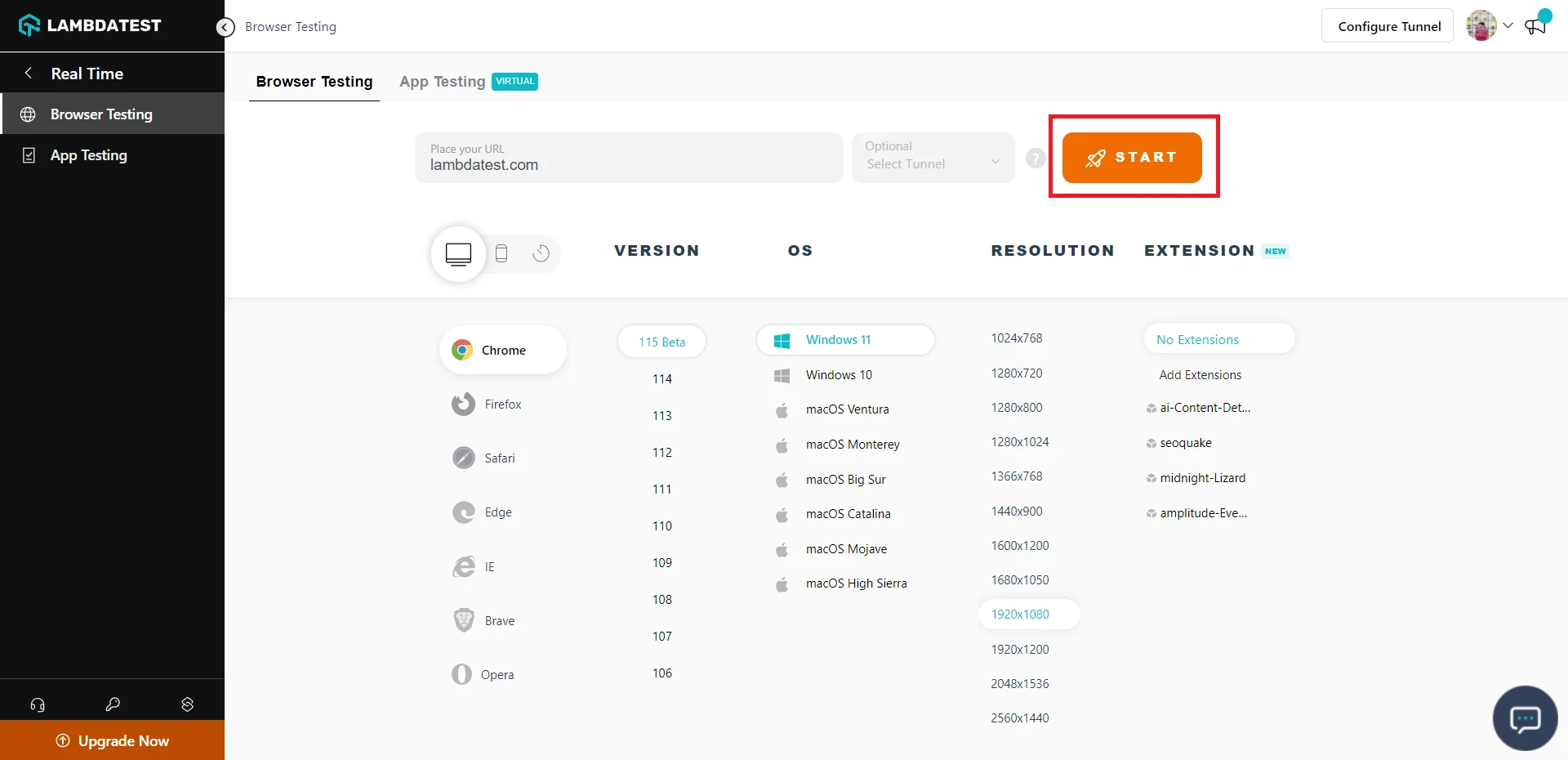This screenshot has width=1568, height=760.
Task: Choose 1366x768 resolution
Action: pos(1017,476)
